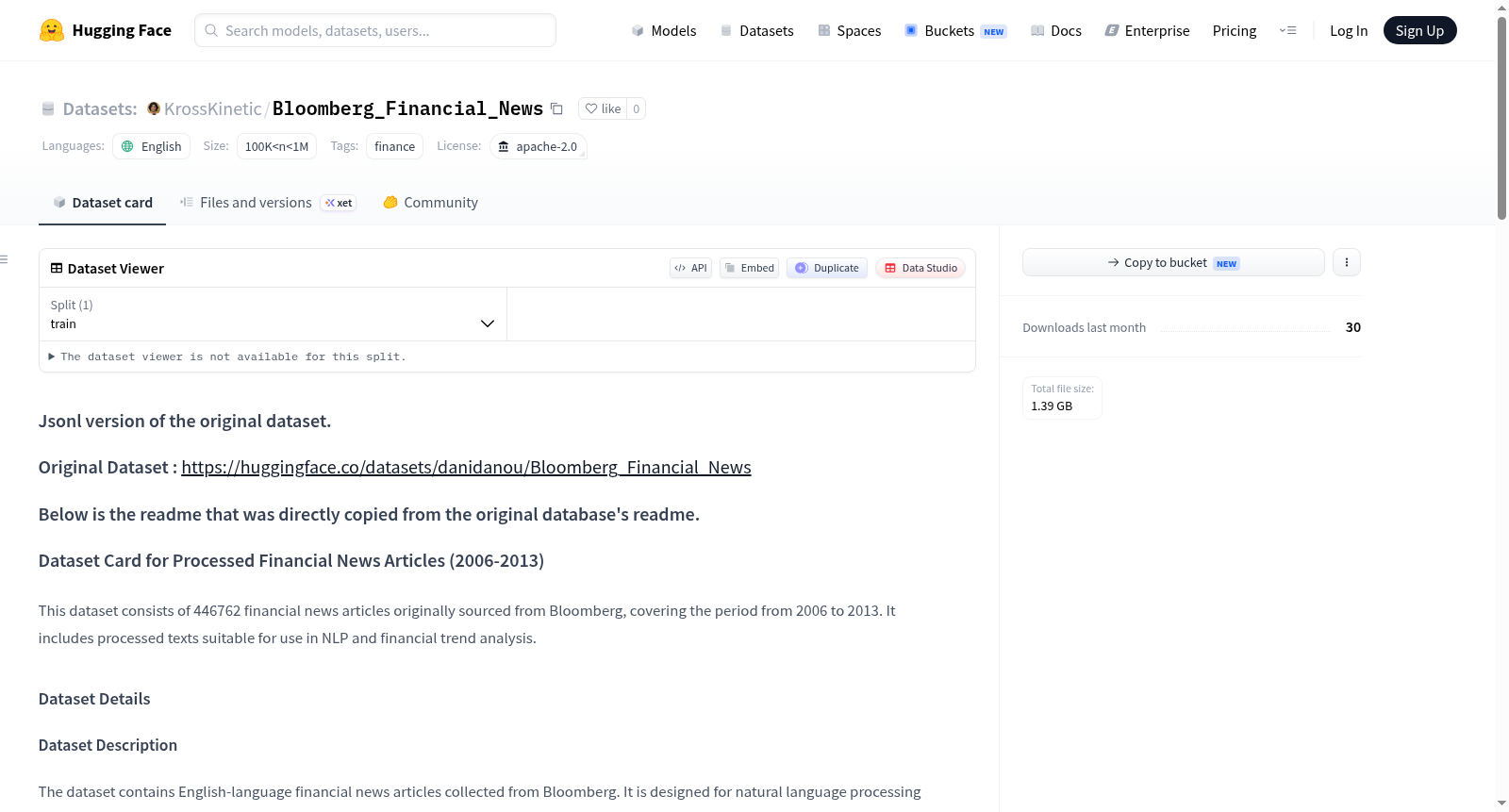
Task: Focus the search models, datasets, users field
Action: point(375,30)
